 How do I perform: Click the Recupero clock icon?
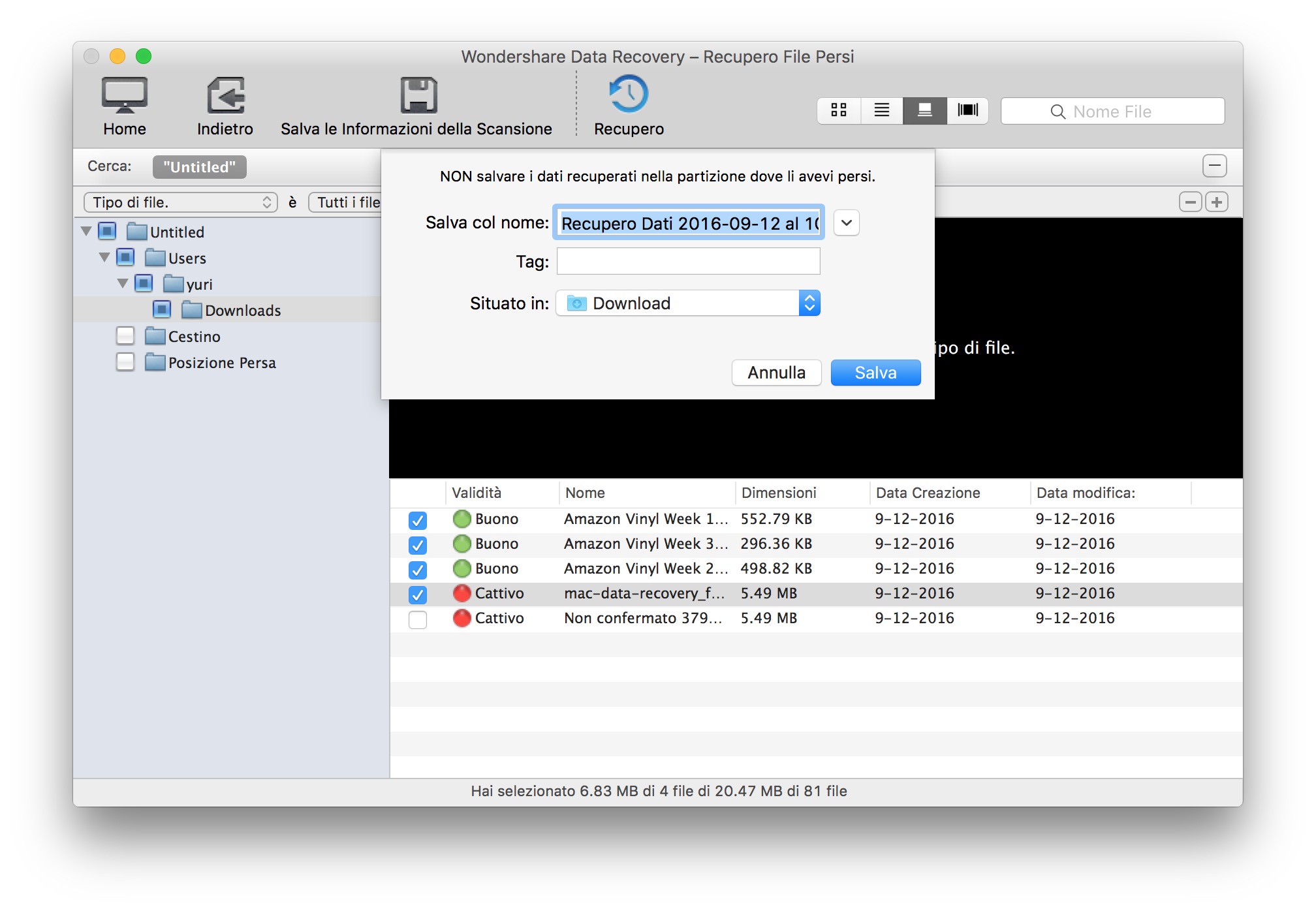629,95
